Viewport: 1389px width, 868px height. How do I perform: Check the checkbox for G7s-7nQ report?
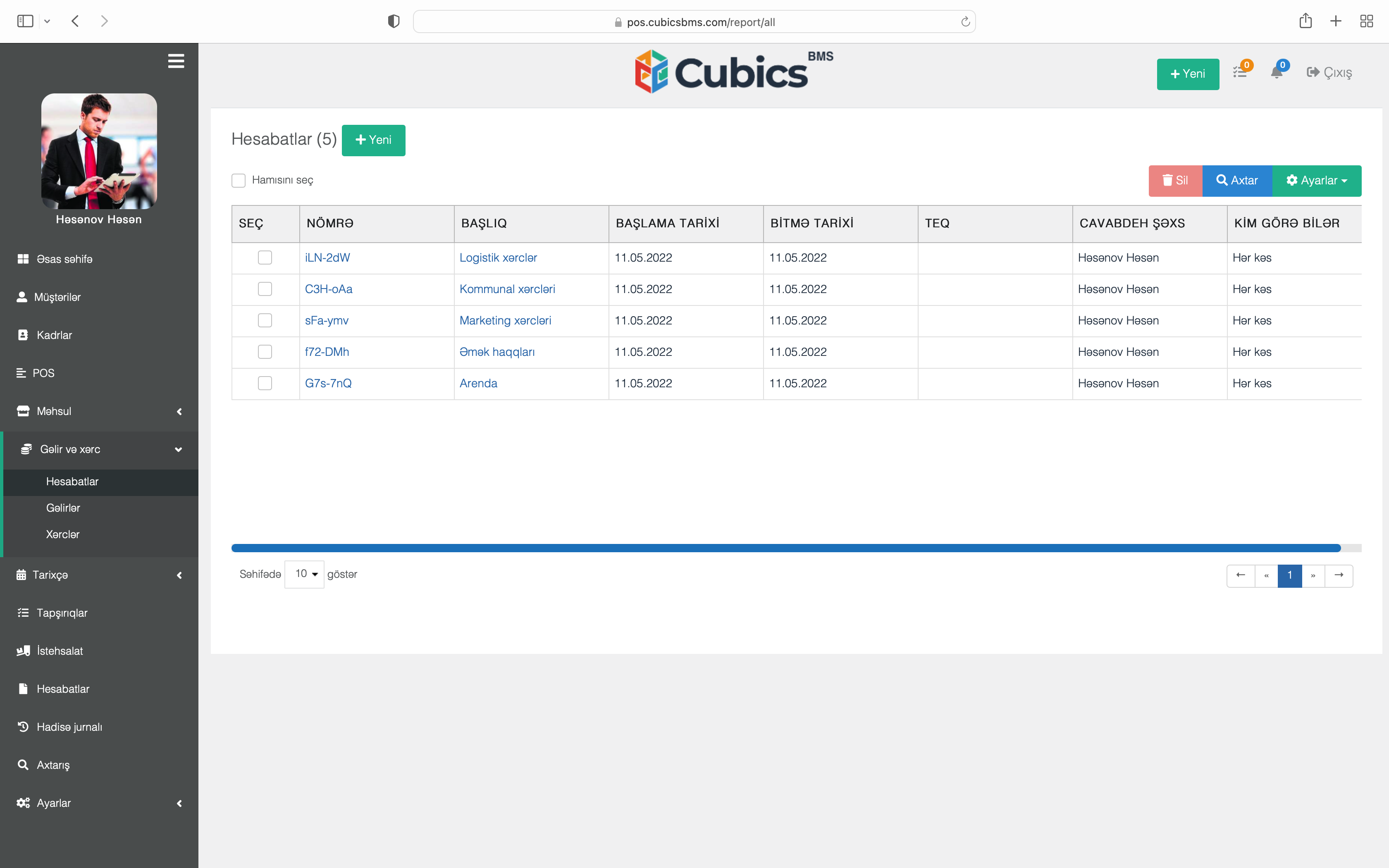pyautogui.click(x=265, y=383)
